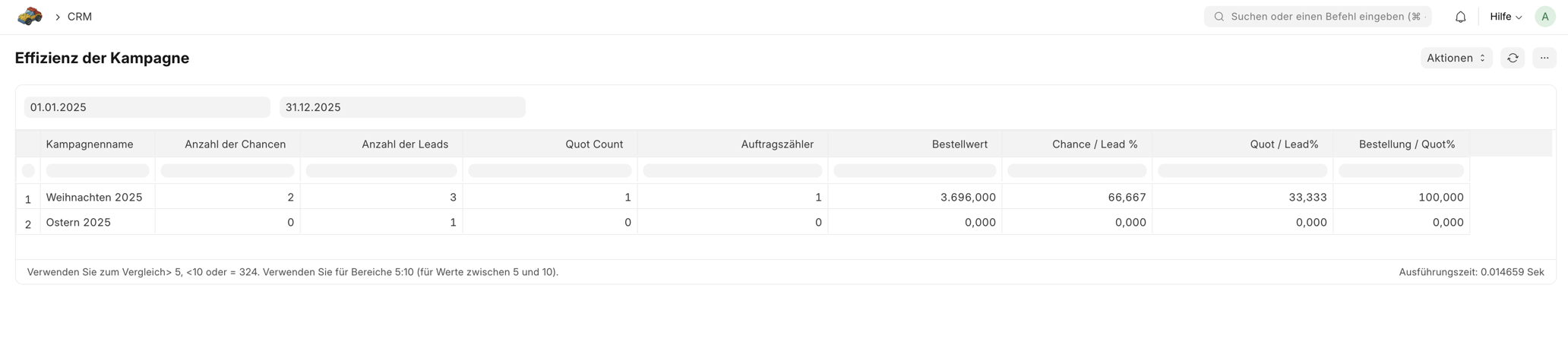Select the Ostern 2025 row cell
Viewport: 1568px width, 339px height.
[x=78, y=223]
